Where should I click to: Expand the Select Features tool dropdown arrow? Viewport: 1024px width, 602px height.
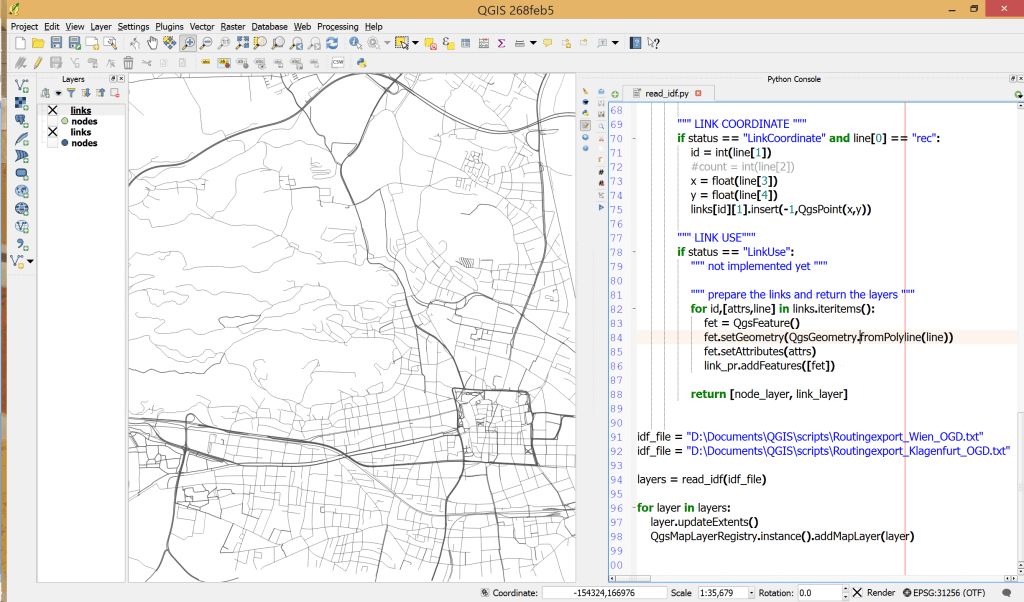pyautogui.click(x=414, y=43)
